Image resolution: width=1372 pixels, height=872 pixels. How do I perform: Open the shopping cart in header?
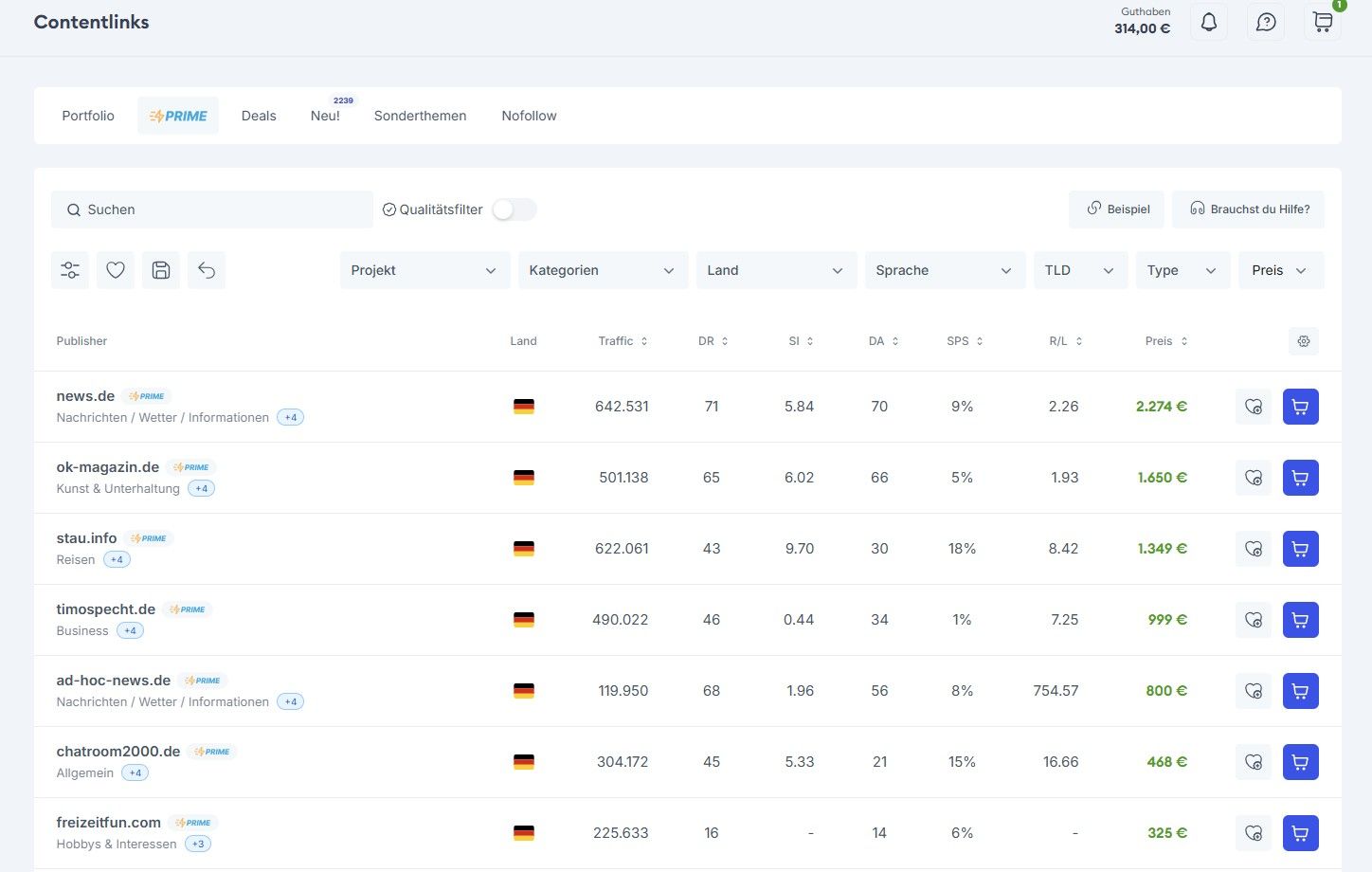tap(1323, 23)
